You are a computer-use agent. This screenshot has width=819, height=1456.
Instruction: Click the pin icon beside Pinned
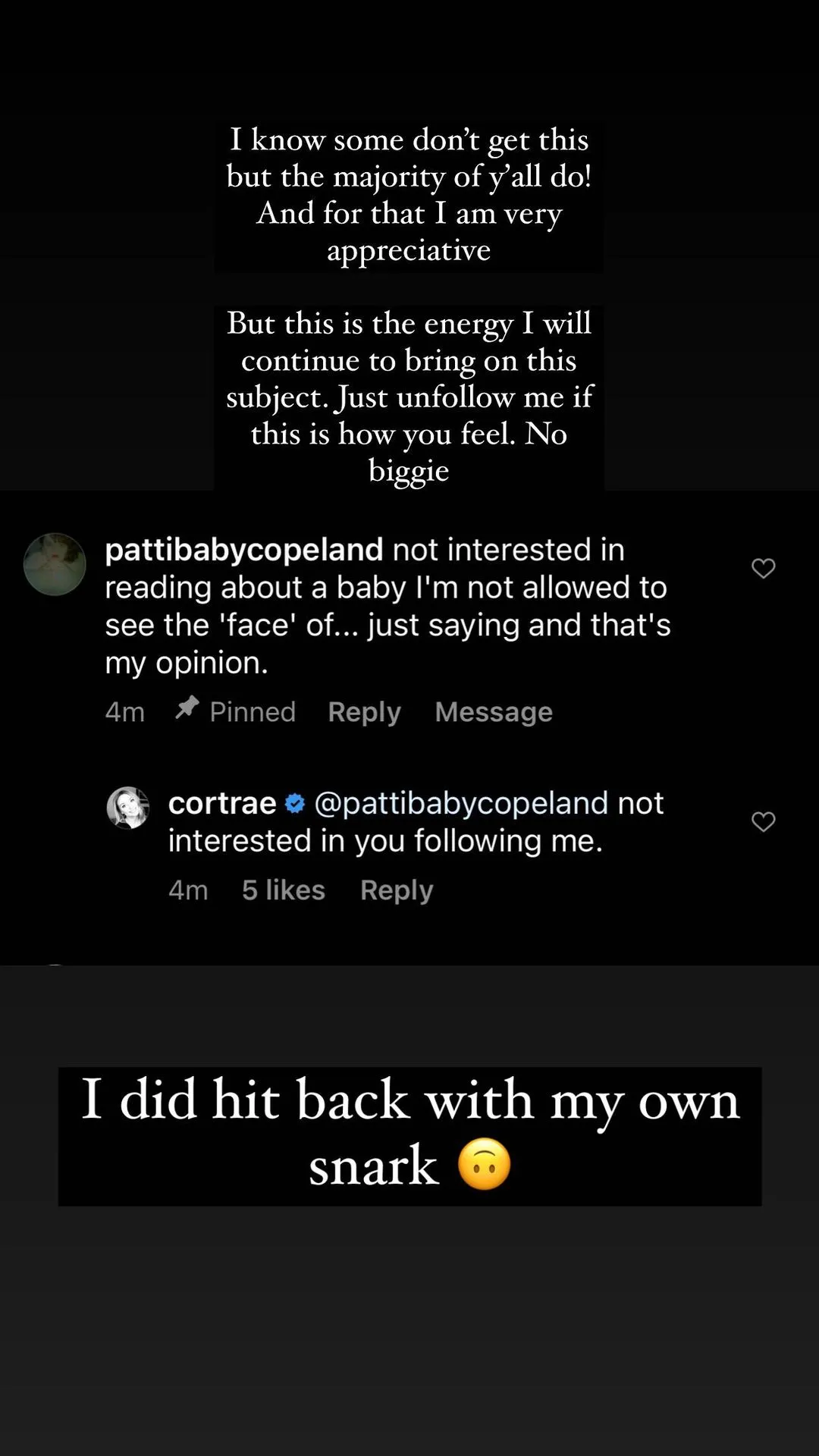tap(187, 708)
